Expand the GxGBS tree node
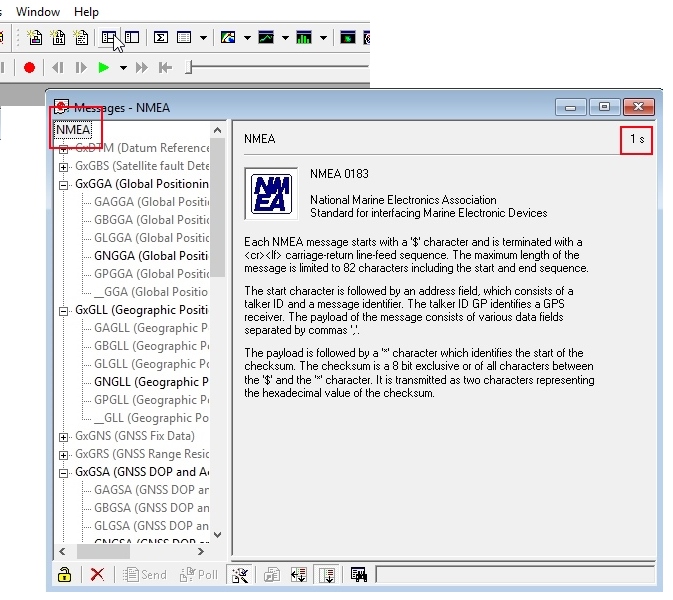The height and width of the screenshot is (600, 673). pyautogui.click(x=64, y=167)
